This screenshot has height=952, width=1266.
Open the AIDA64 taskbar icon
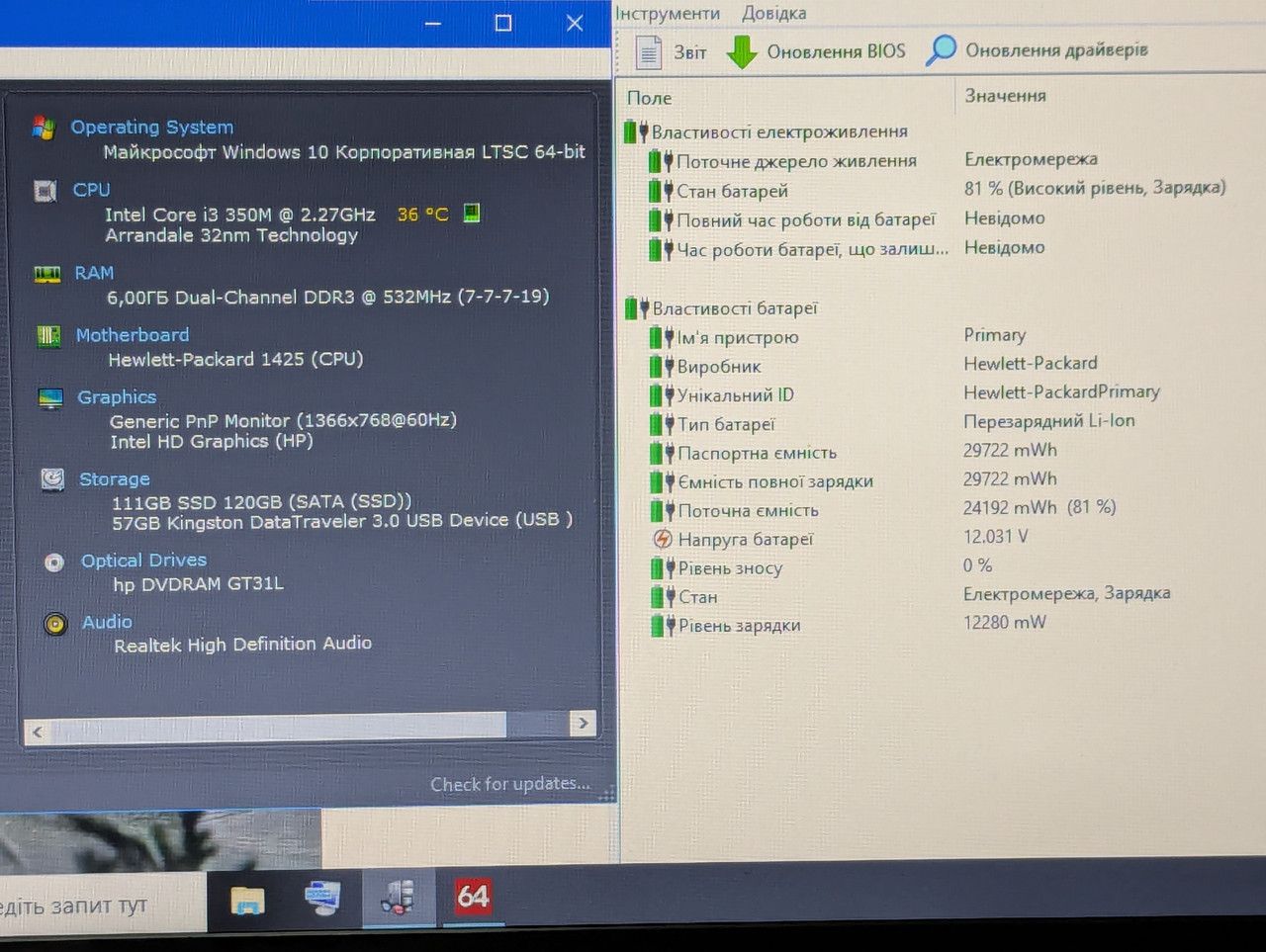[473, 897]
